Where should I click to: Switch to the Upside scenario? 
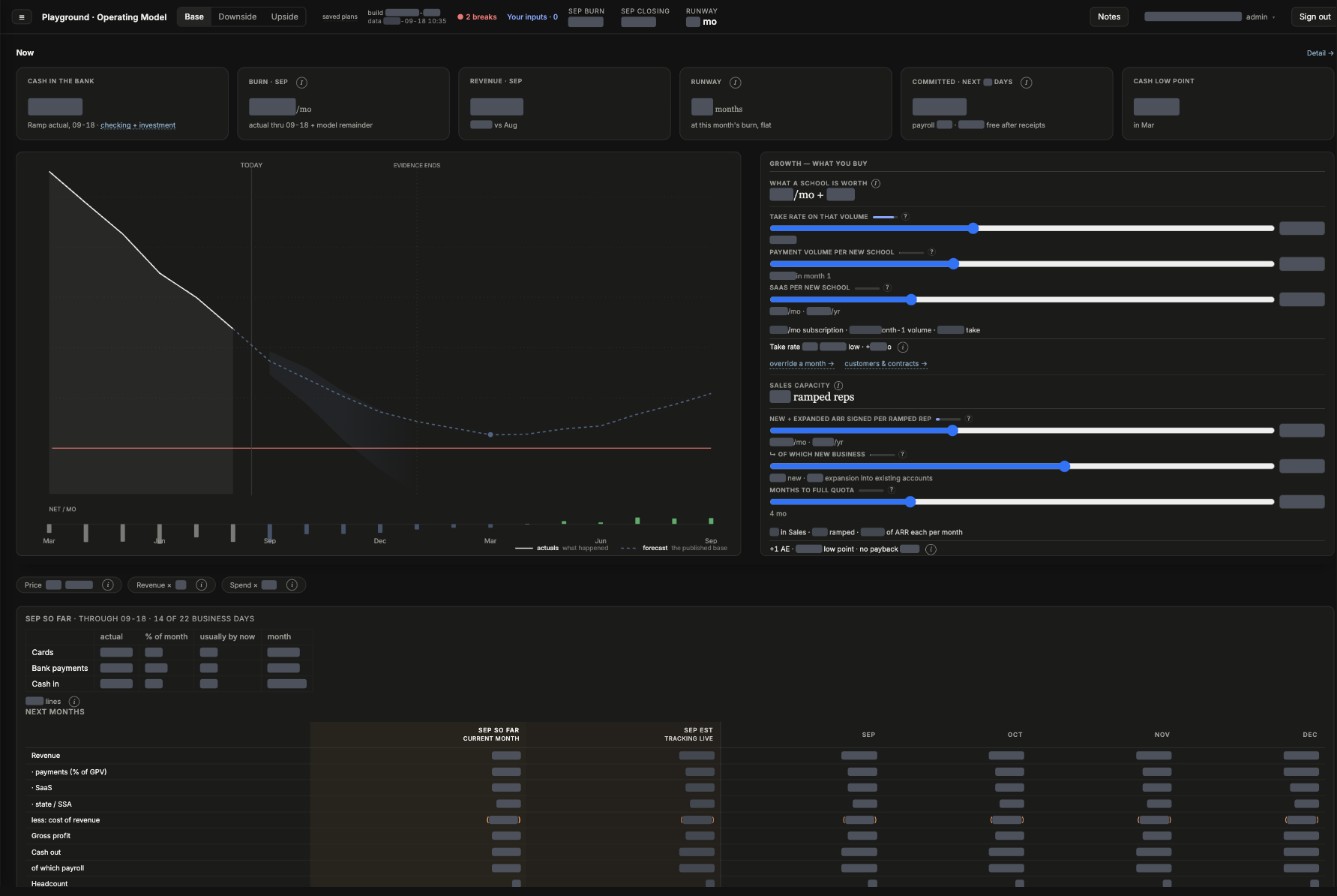tap(284, 17)
